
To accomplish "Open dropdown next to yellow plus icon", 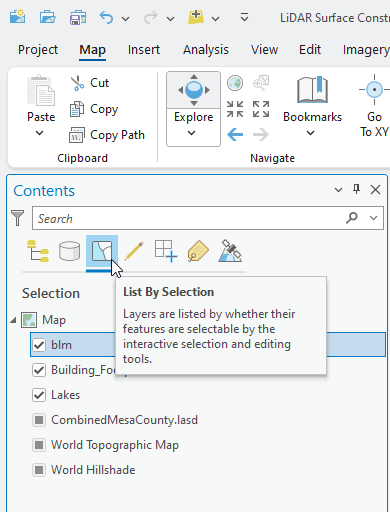I will tap(216, 19).
